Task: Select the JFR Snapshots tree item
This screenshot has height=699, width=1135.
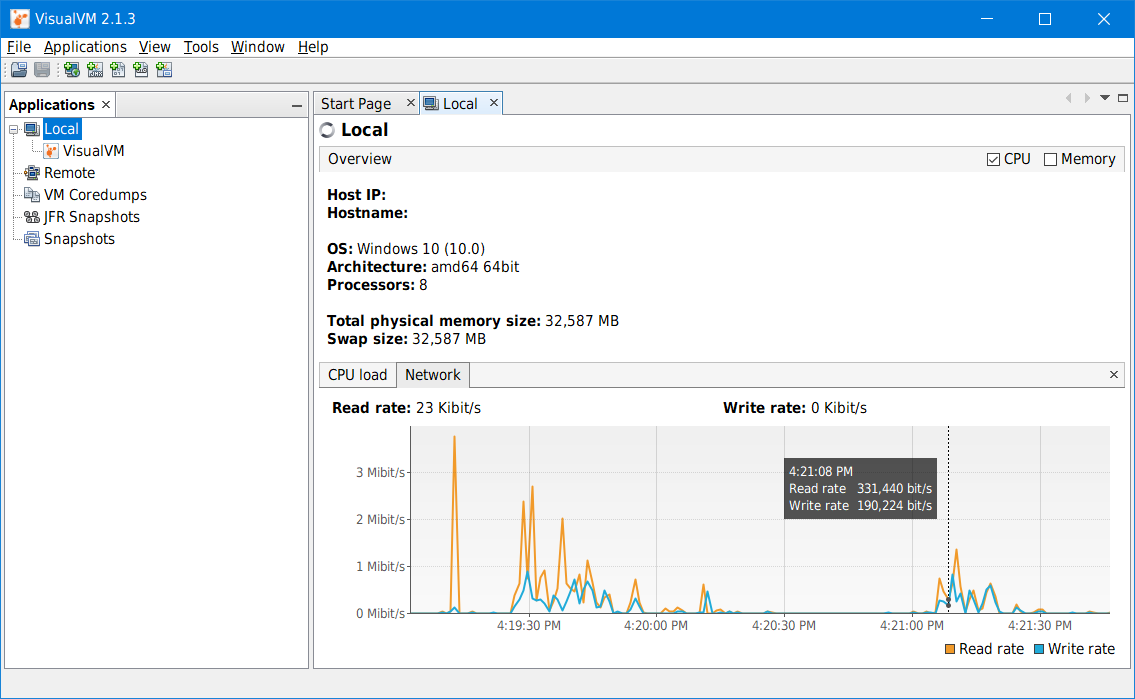Action: click(x=92, y=217)
